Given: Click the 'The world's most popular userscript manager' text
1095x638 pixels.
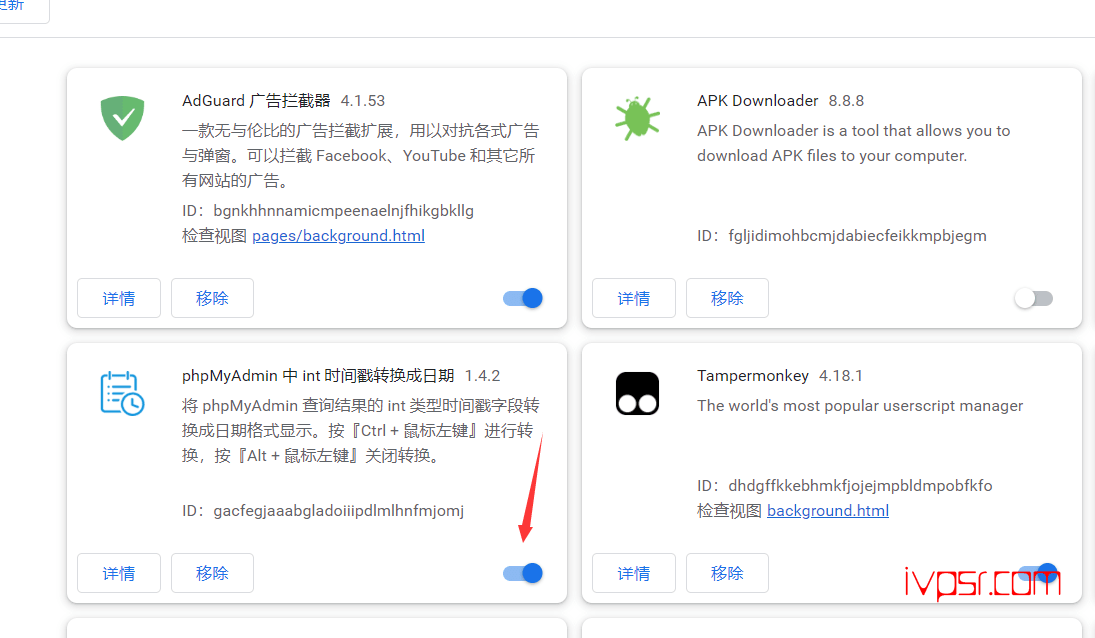Looking at the screenshot, I should [860, 406].
